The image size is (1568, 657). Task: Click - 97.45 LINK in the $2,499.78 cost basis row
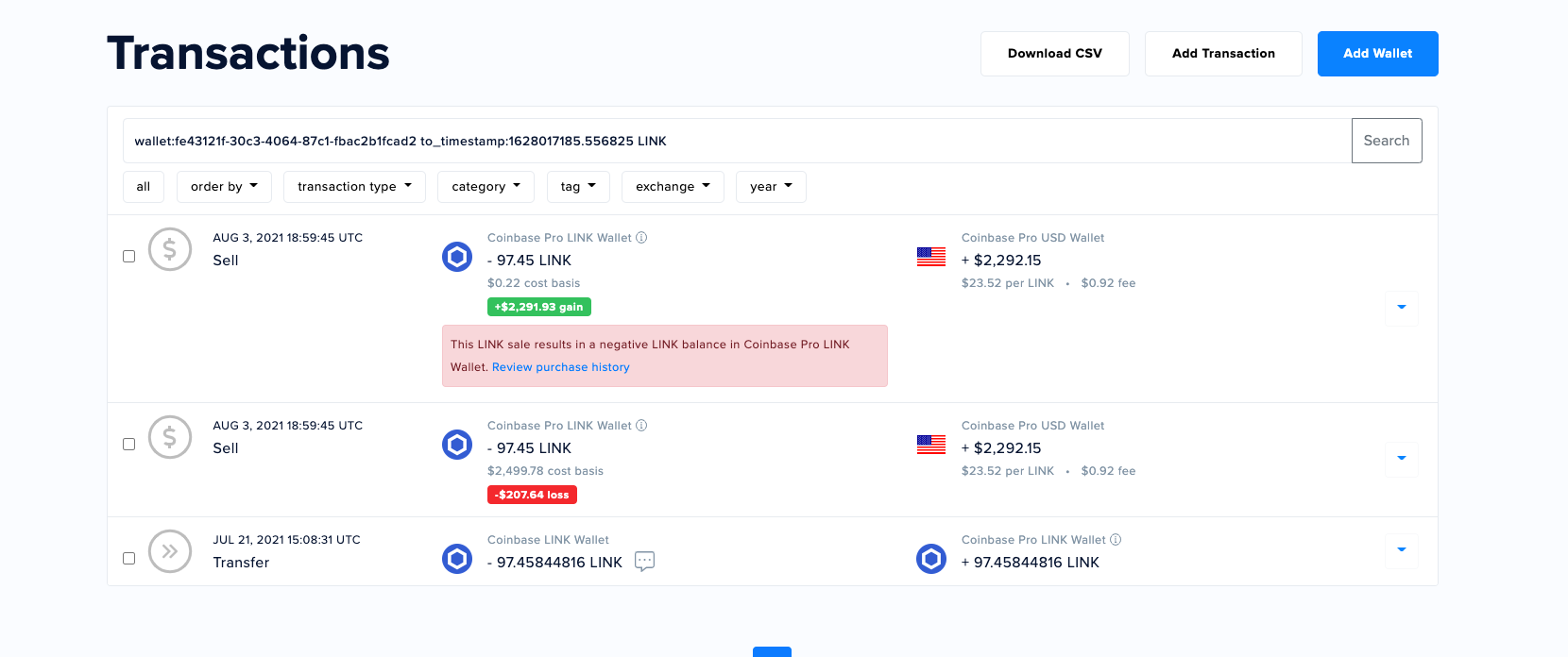tap(529, 448)
